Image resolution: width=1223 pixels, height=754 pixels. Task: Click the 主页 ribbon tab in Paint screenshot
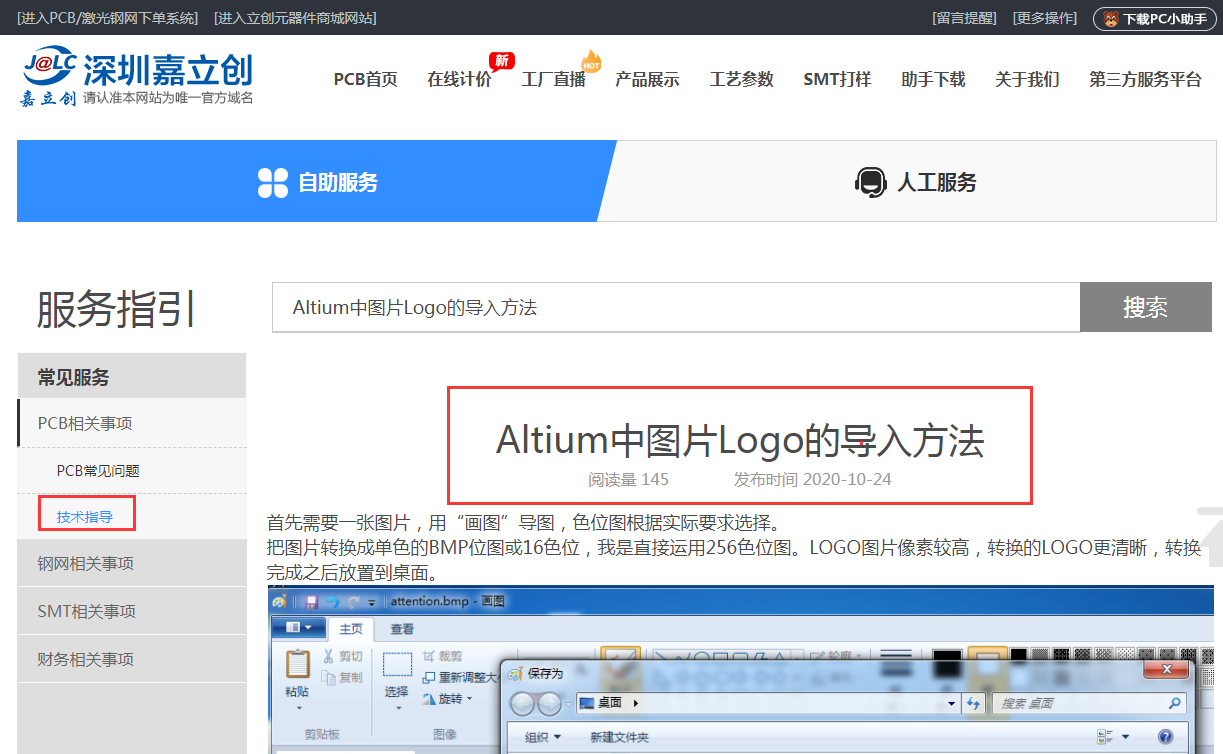coord(351,629)
